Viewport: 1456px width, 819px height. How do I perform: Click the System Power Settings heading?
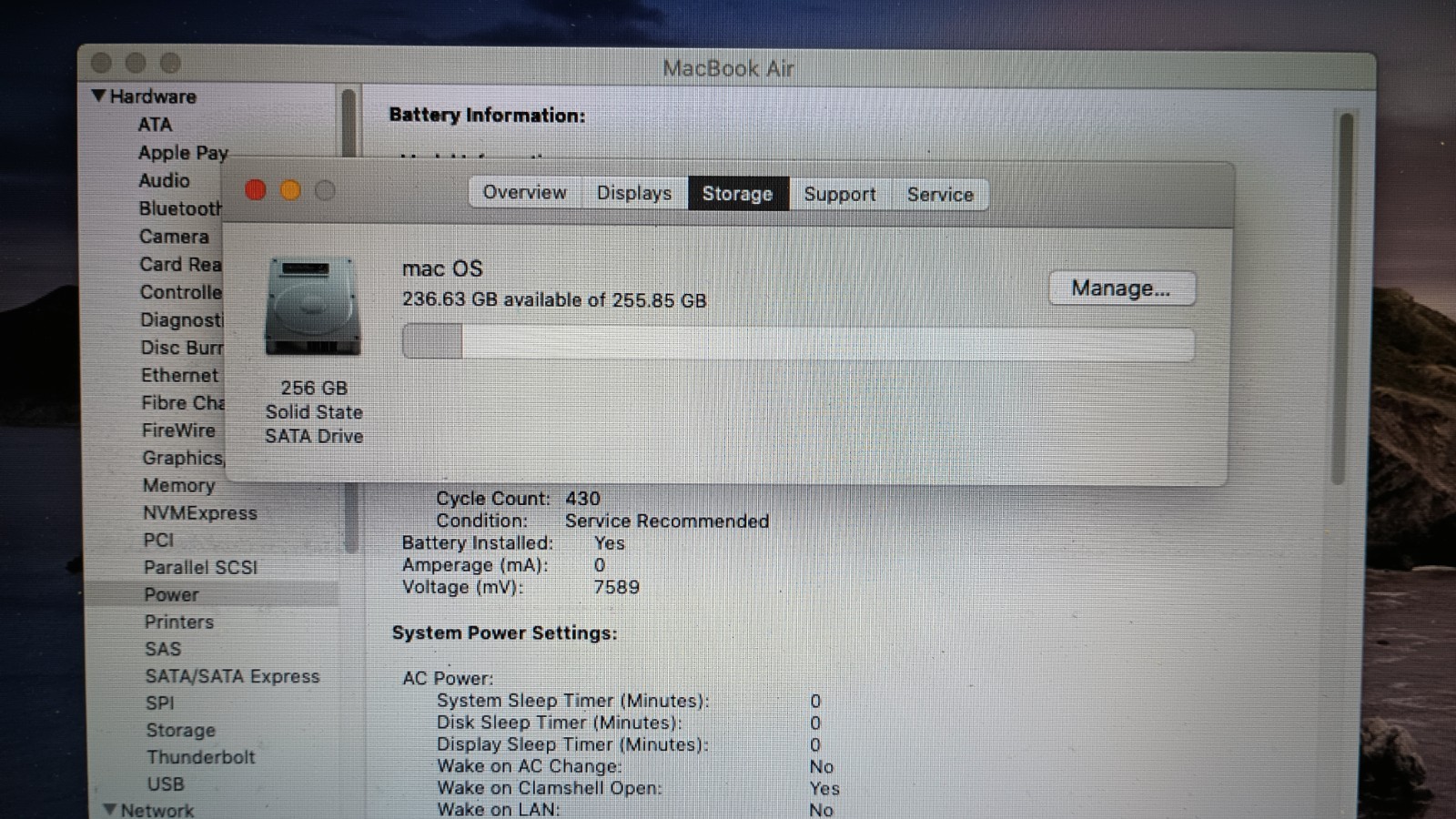pyautogui.click(x=504, y=632)
